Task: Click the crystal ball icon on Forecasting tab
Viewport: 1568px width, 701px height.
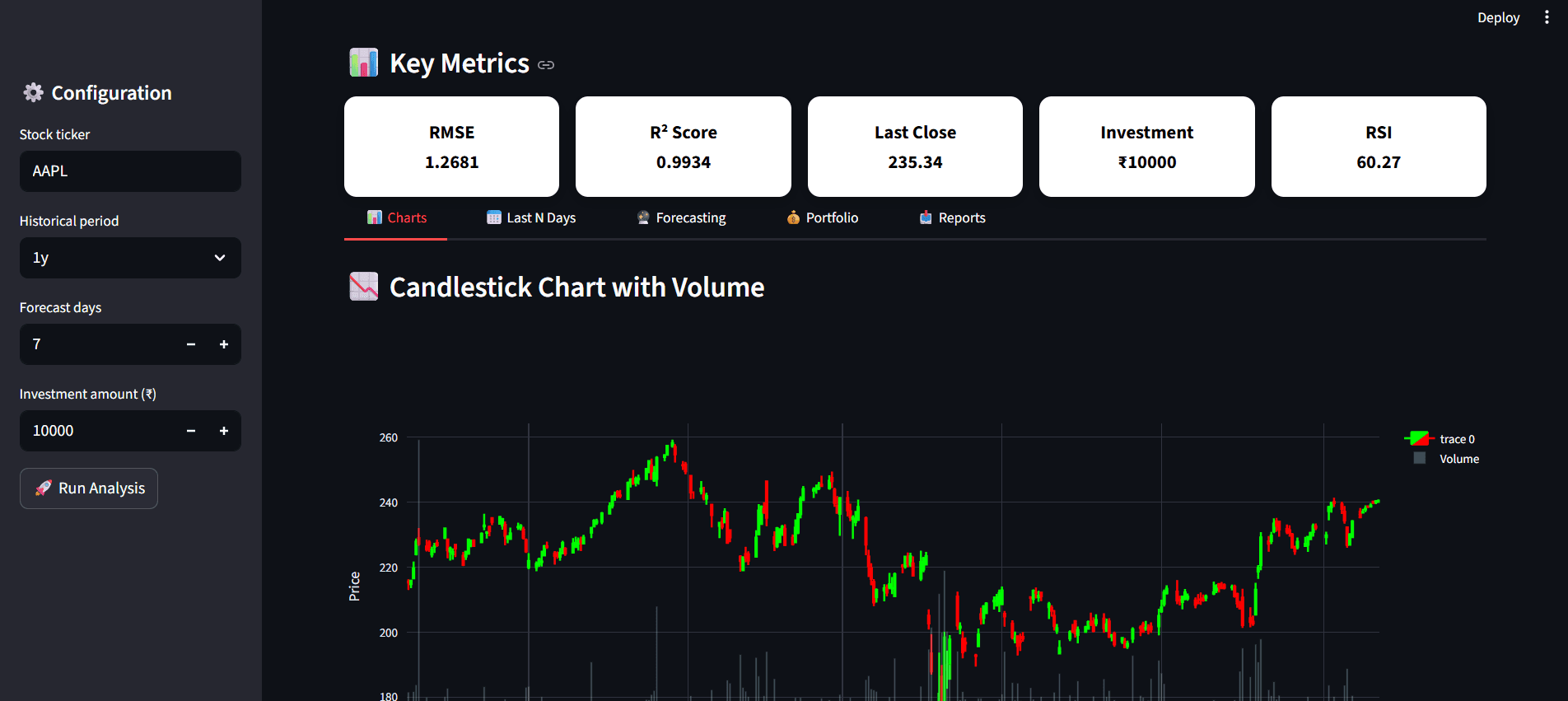Action: tap(643, 217)
